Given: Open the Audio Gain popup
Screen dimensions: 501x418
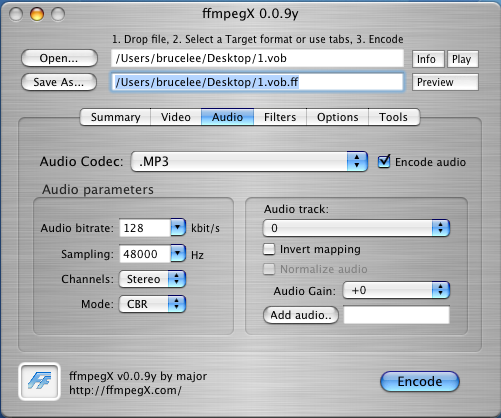Looking at the screenshot, I should click(x=396, y=290).
